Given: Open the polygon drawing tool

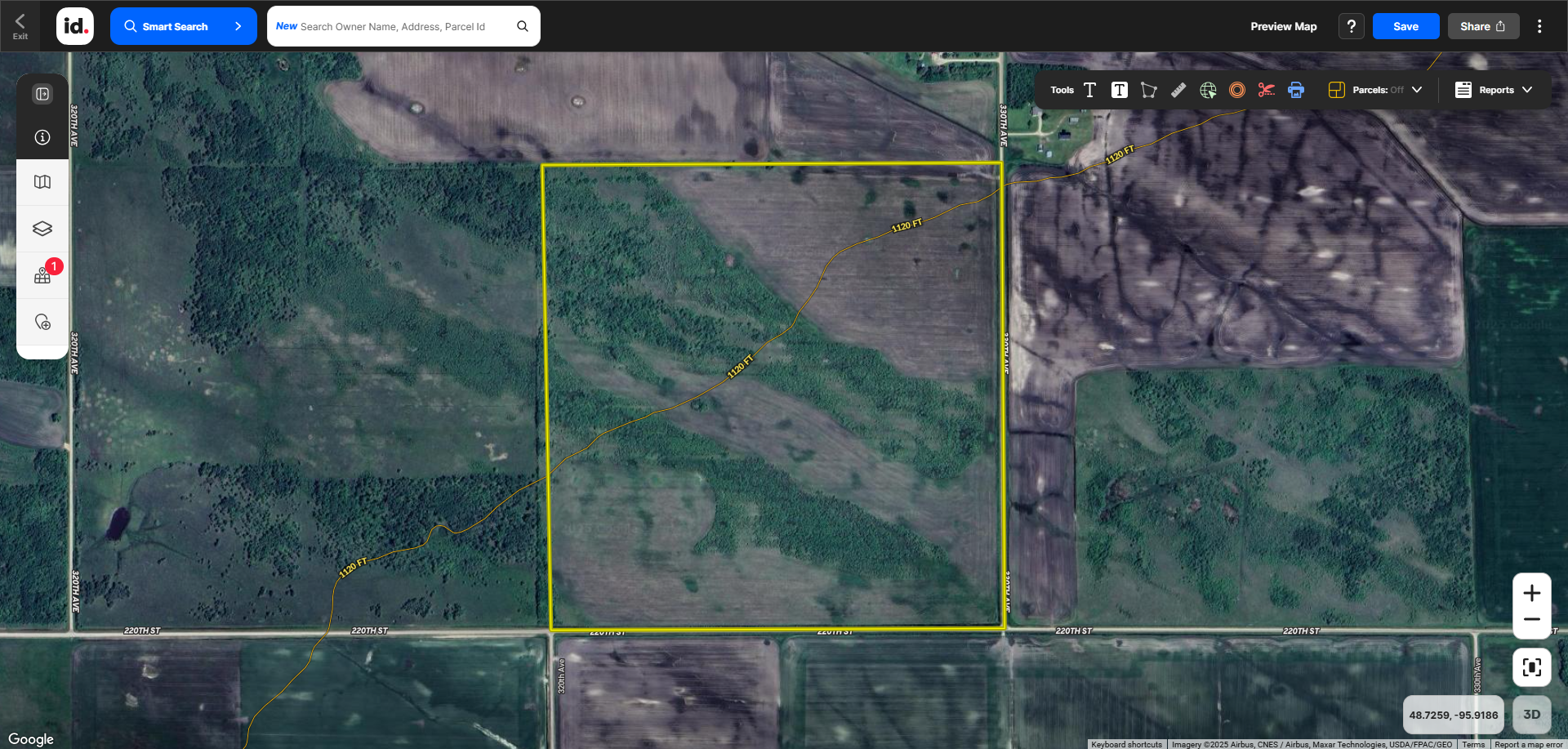Looking at the screenshot, I should [1148, 90].
